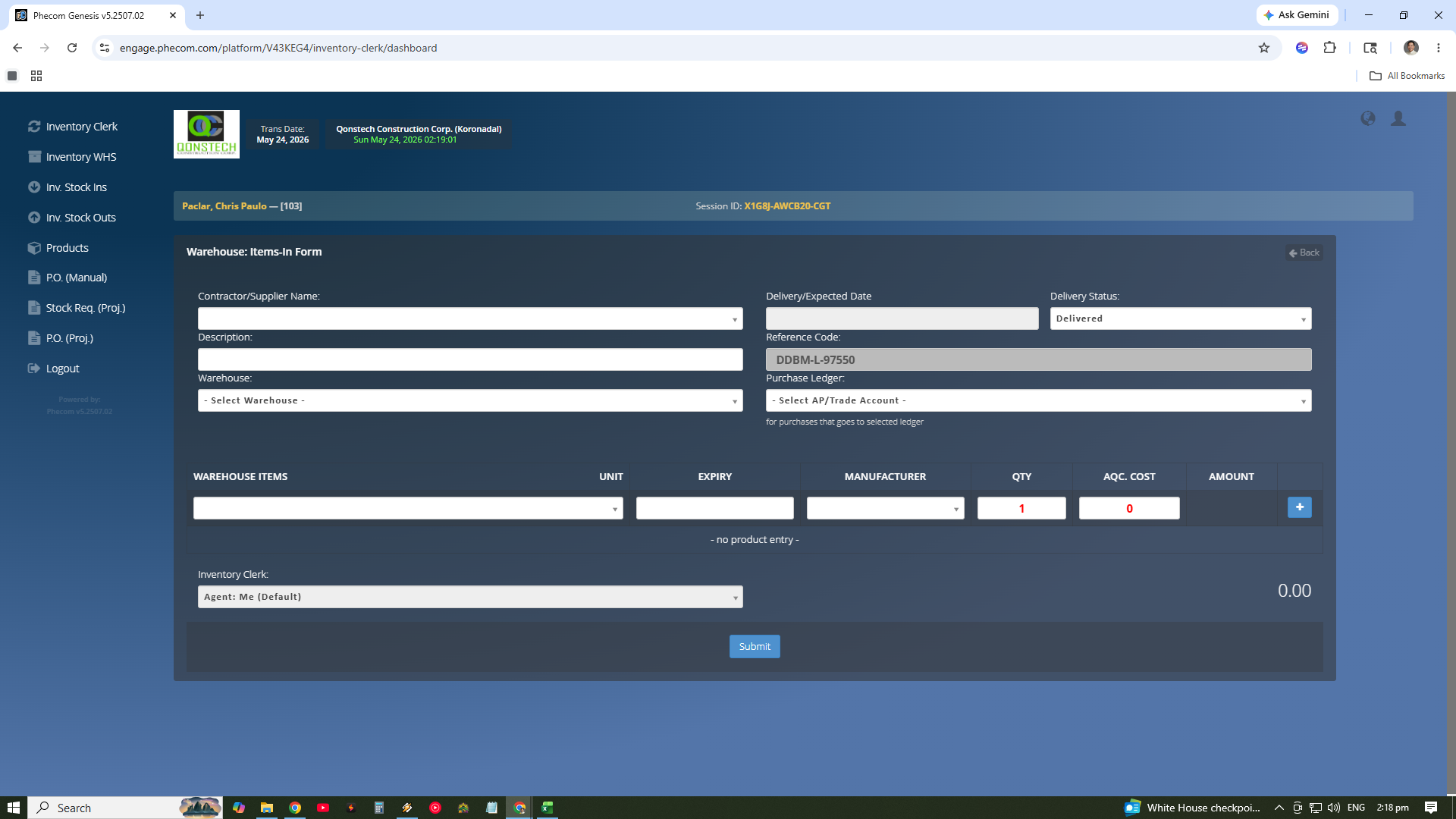This screenshot has width=1456, height=819.
Task: Click the Session ID X1G8J-AWCB20-CGT text
Action: (x=787, y=206)
